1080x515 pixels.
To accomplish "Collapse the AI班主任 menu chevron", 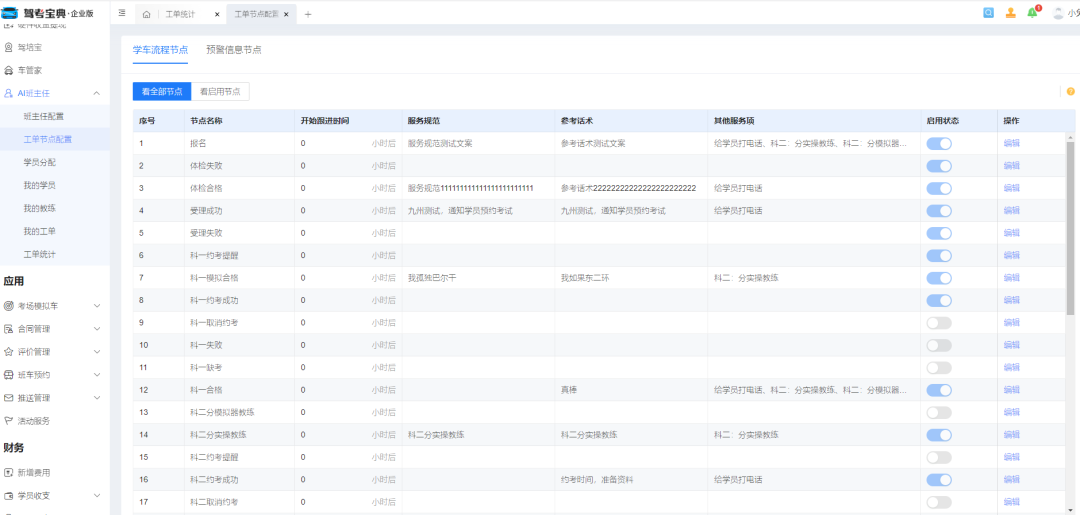I will point(96,93).
